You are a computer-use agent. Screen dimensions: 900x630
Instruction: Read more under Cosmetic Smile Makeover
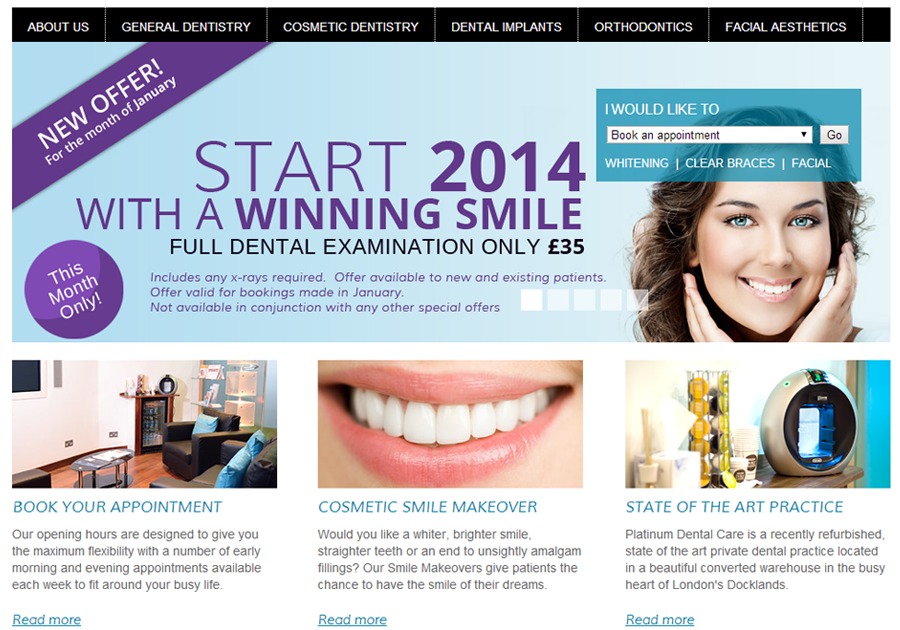click(352, 620)
